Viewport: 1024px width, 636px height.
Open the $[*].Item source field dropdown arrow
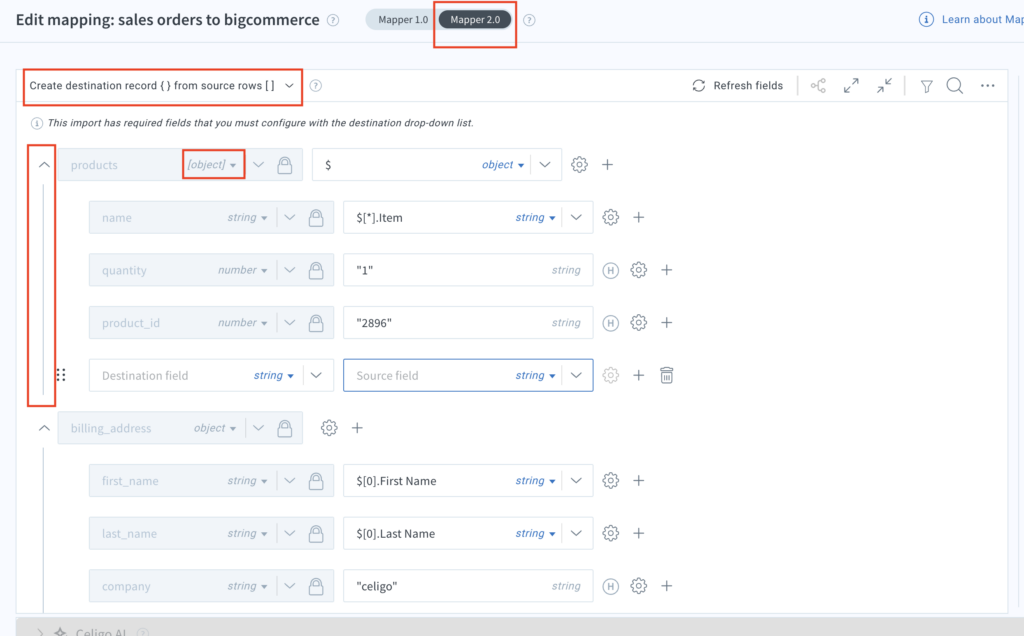coord(577,218)
